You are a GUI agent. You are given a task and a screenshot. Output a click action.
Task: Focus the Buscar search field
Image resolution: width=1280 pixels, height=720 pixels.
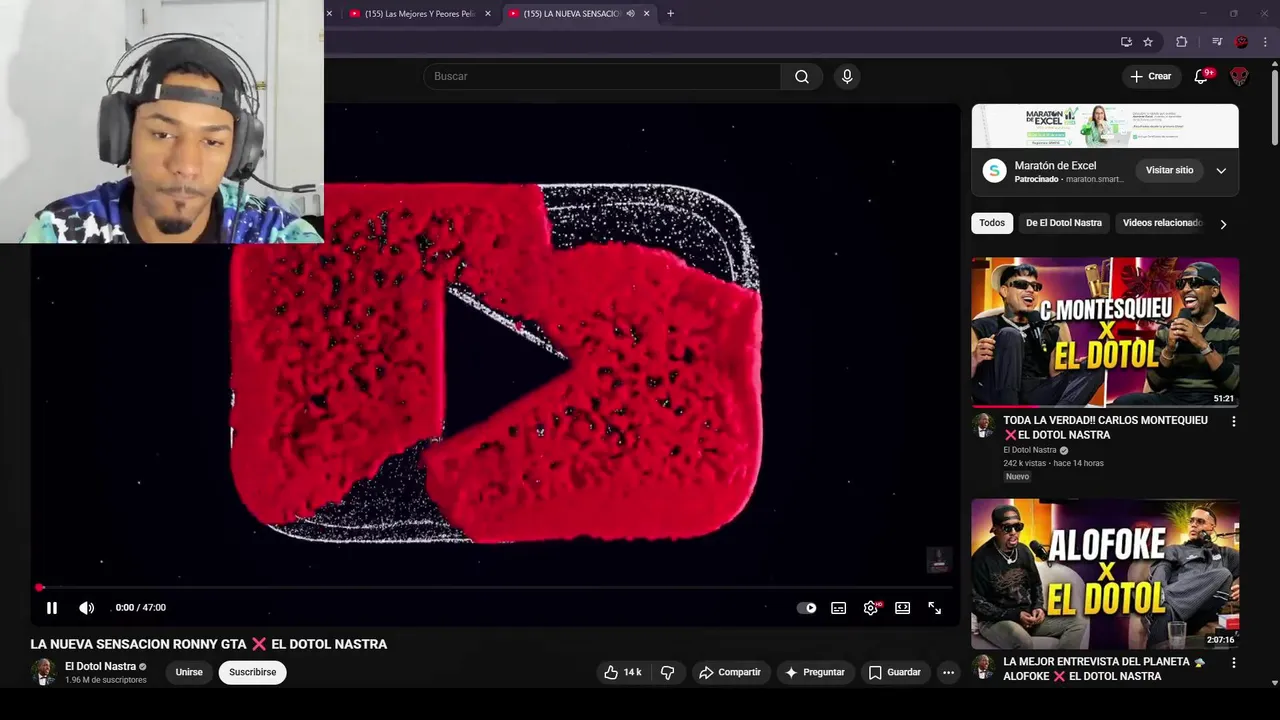click(602, 76)
